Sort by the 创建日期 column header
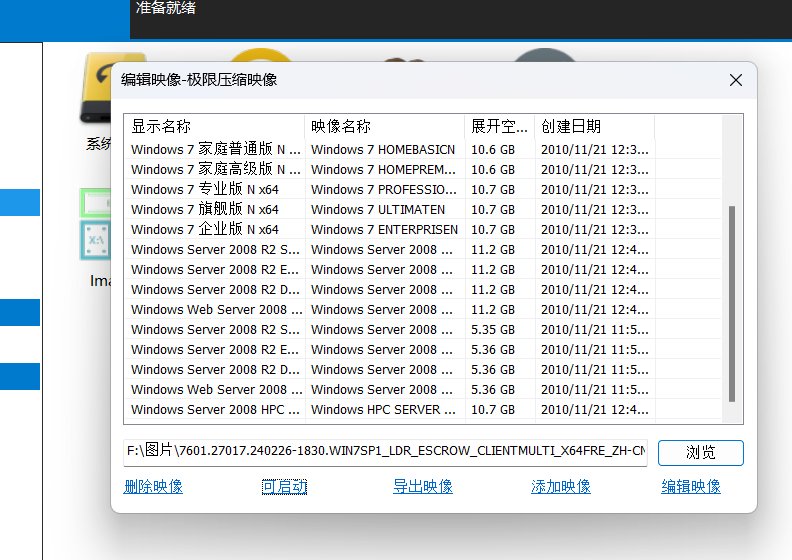The width and height of the screenshot is (792, 560). [594, 127]
